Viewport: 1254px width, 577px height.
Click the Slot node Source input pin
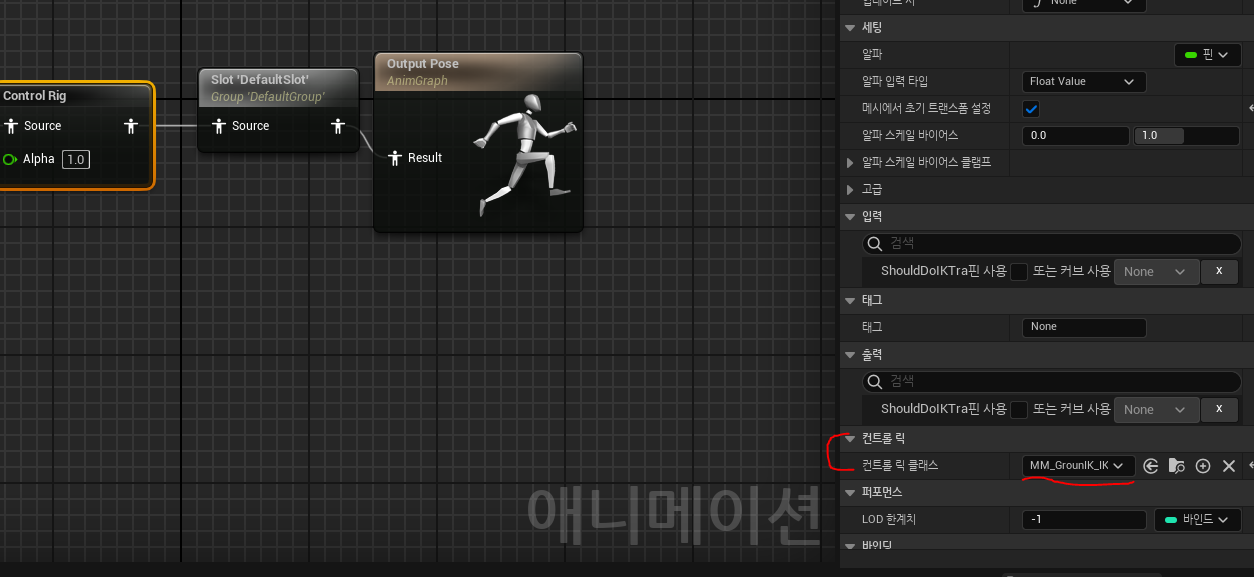pos(219,126)
